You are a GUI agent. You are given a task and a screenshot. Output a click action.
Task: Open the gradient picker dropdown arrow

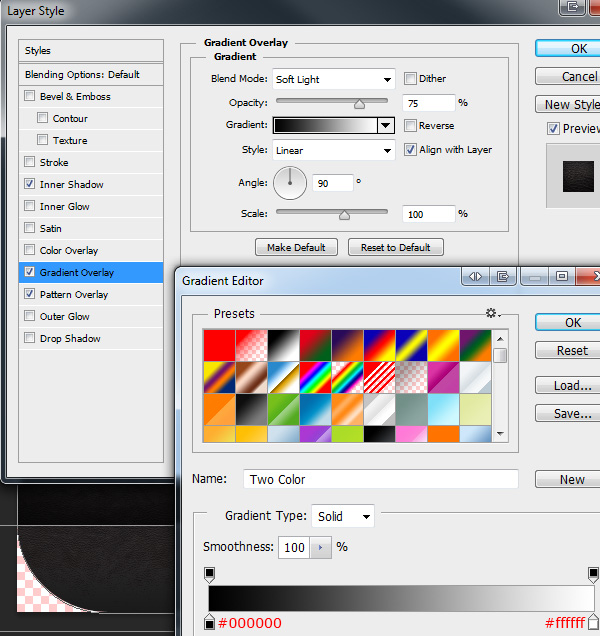385,125
